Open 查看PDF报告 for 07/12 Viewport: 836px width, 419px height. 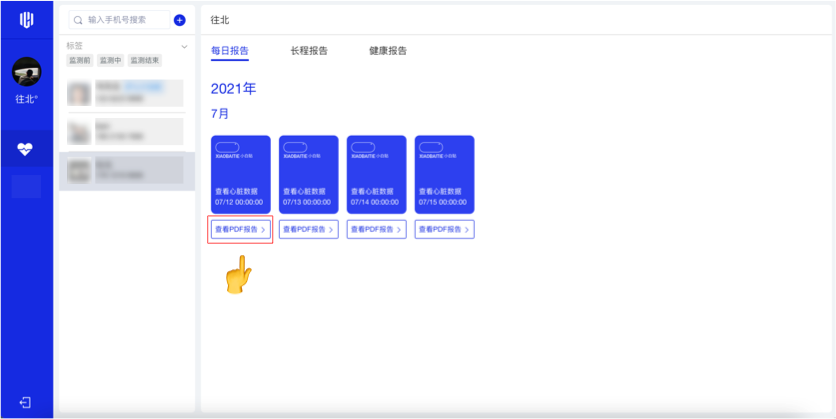[x=240, y=229]
